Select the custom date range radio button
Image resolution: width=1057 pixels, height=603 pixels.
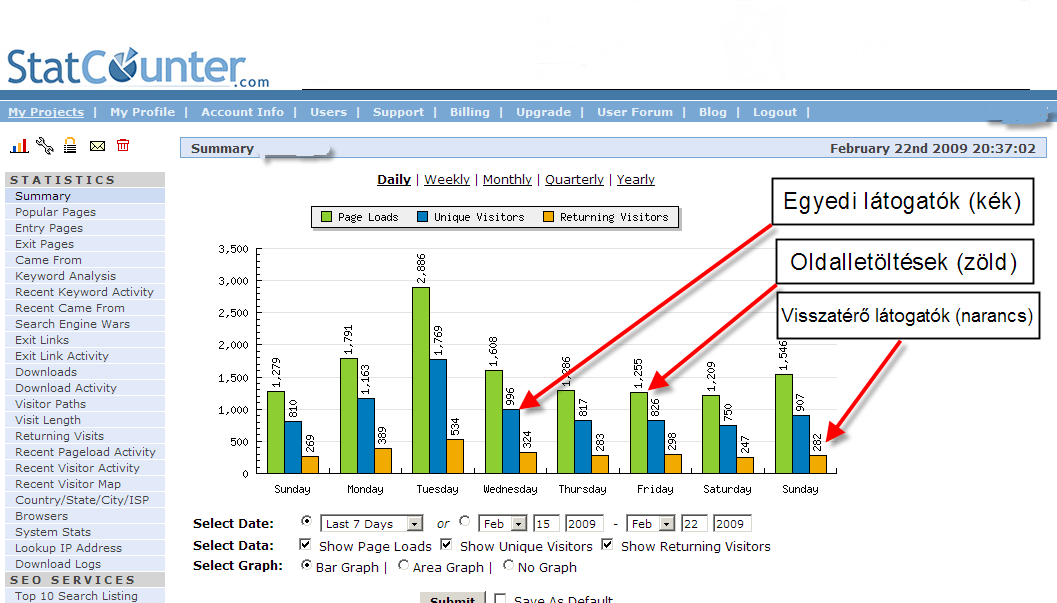click(464, 521)
